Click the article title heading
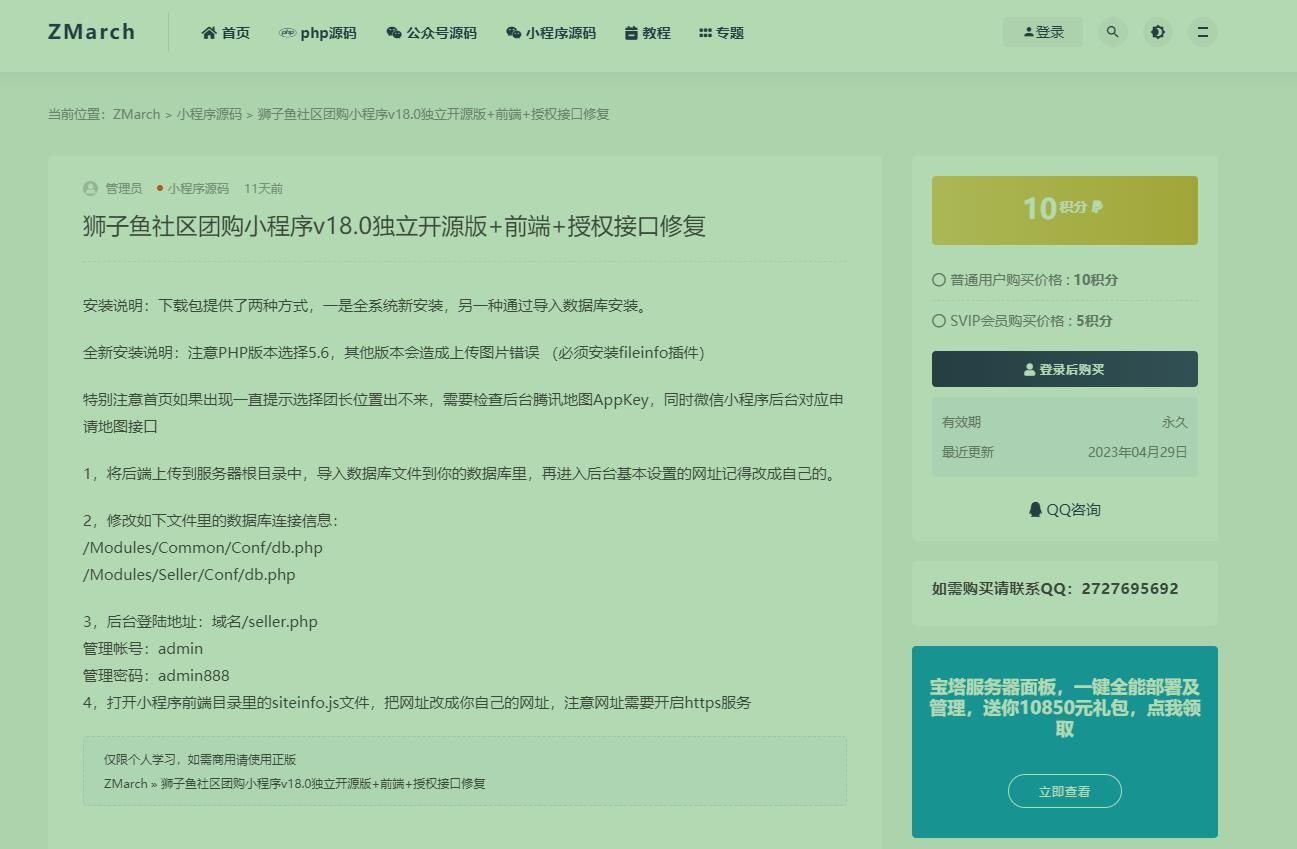Screen dimensions: 1297x849 pos(394,226)
